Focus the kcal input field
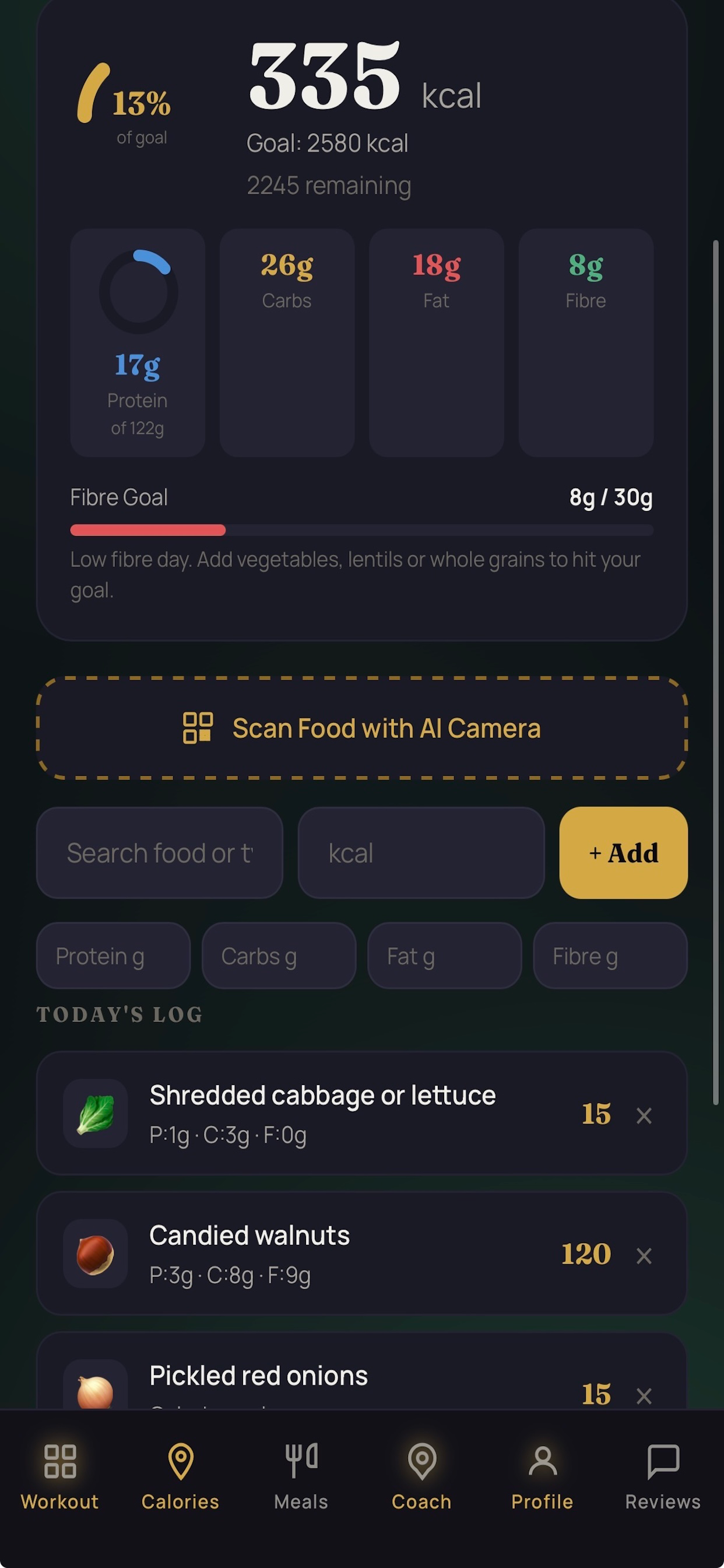The height and width of the screenshot is (1568, 724). tap(421, 853)
